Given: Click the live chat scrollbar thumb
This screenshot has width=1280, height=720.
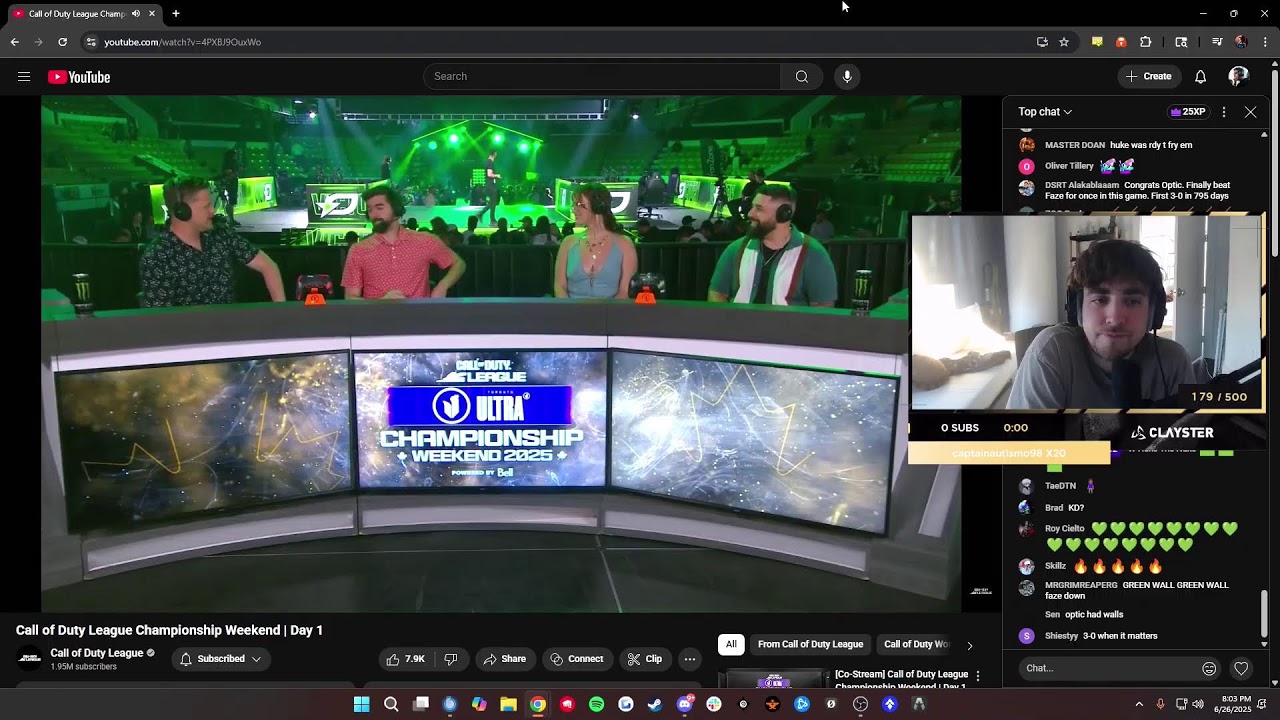Looking at the screenshot, I should click(1264, 612).
